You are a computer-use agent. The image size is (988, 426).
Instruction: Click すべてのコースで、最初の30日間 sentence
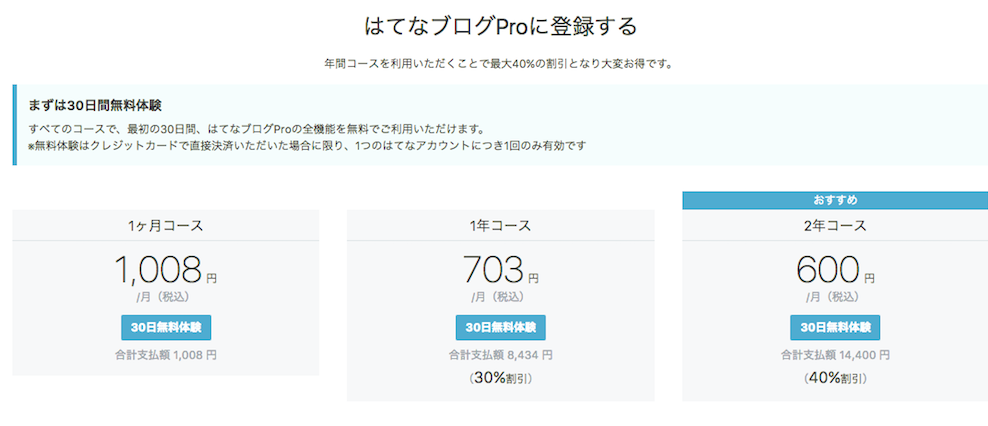(256, 129)
